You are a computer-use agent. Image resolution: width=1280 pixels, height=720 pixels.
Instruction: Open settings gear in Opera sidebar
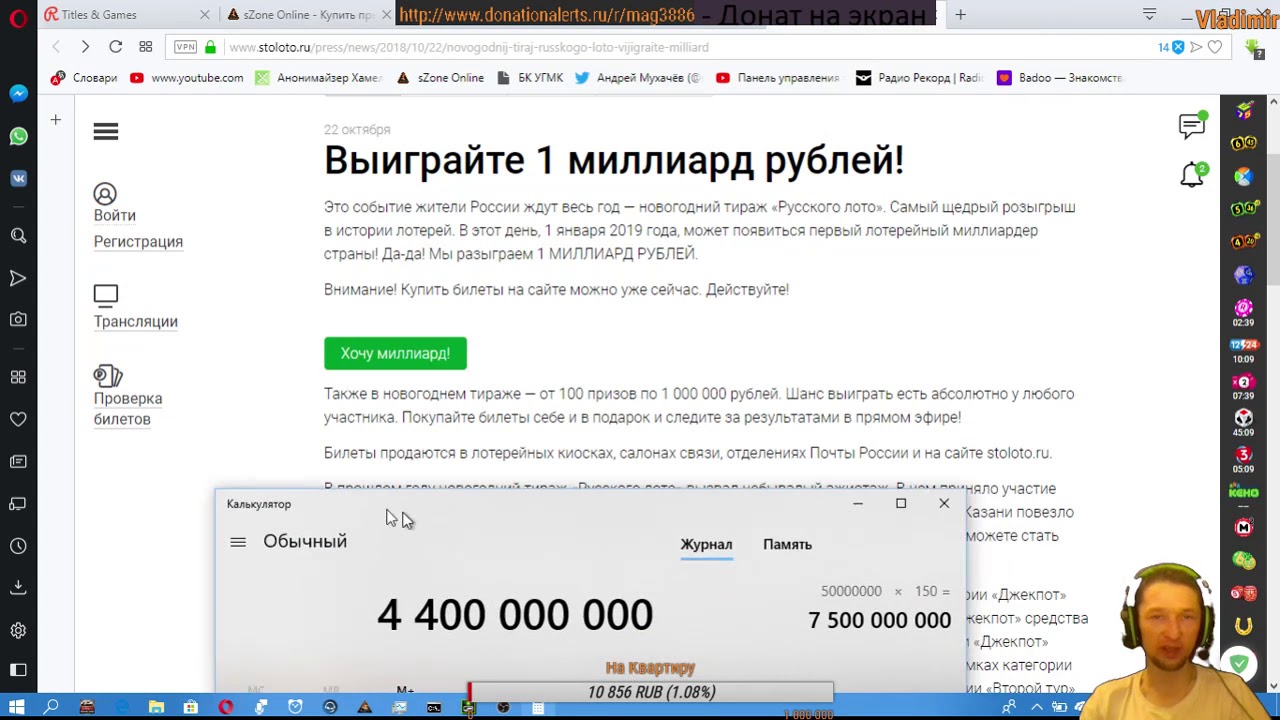click(18, 630)
